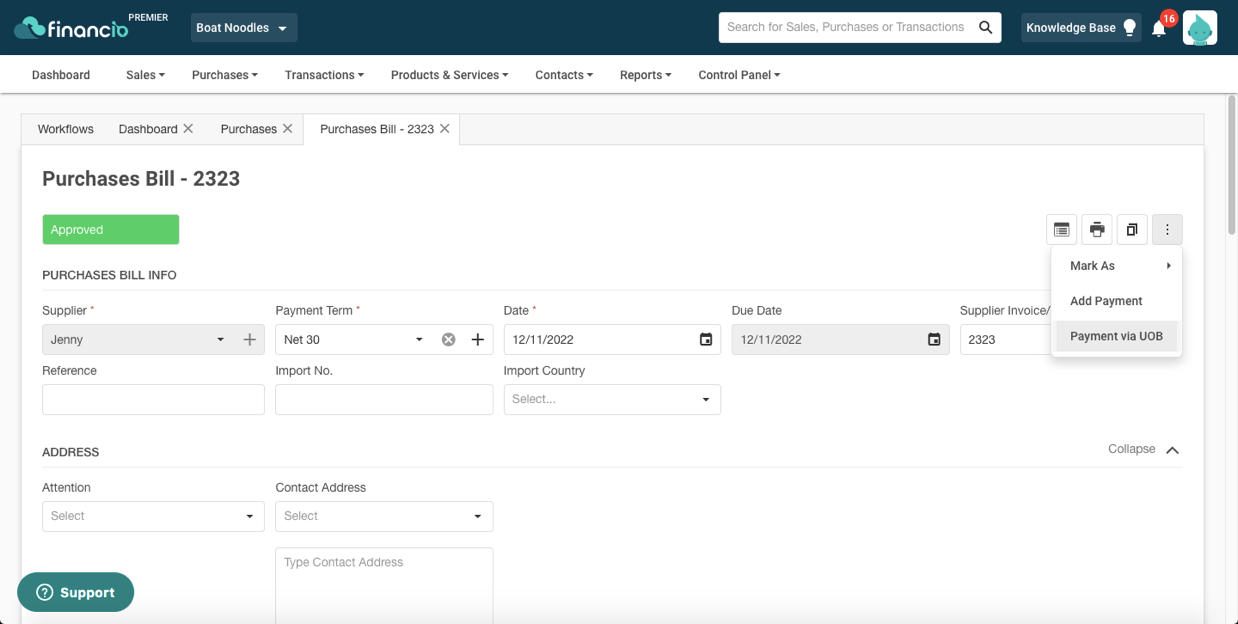Open the Contact Address select dropdown
Image resolution: width=1238 pixels, height=624 pixels.
pyautogui.click(x=384, y=516)
